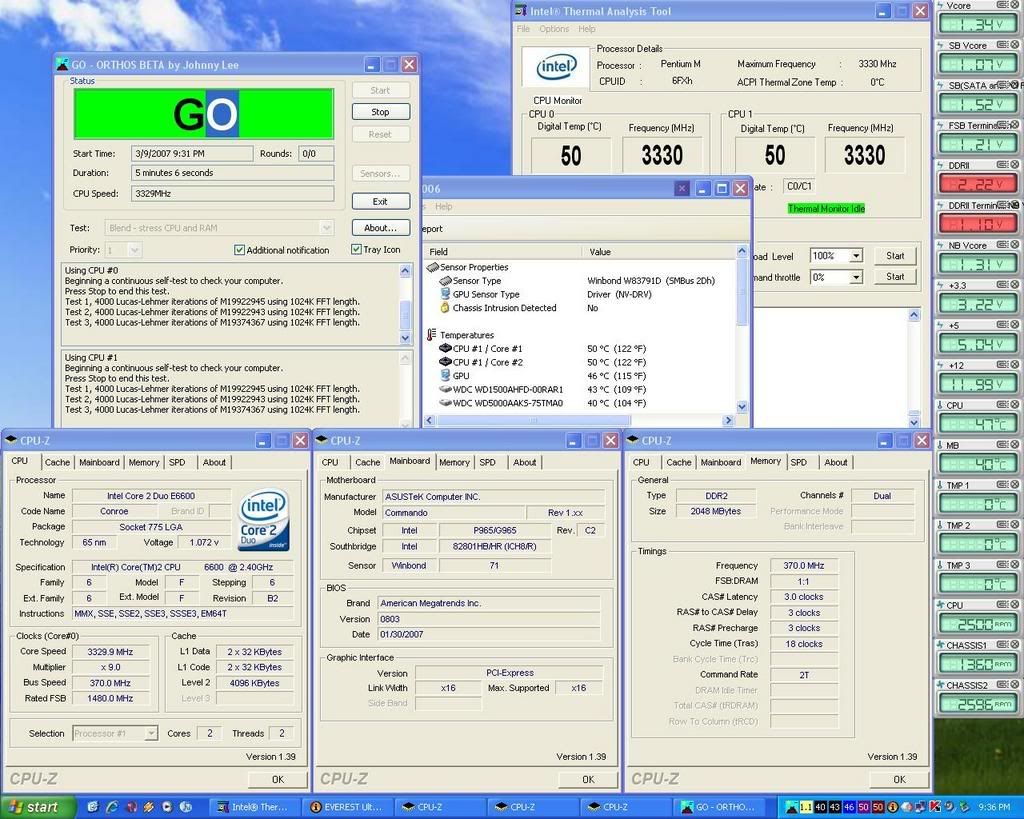
Task: Click the Intel logo in Thermal Analysis Tool
Action: tap(556, 67)
